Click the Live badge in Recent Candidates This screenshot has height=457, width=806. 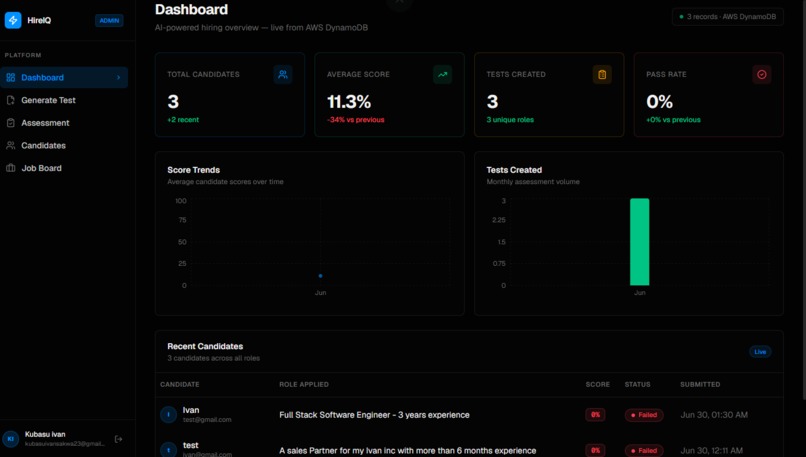pos(760,352)
